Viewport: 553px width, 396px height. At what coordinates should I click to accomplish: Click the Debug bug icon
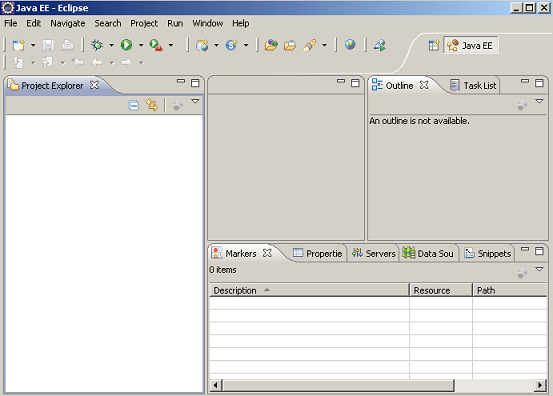(x=97, y=45)
